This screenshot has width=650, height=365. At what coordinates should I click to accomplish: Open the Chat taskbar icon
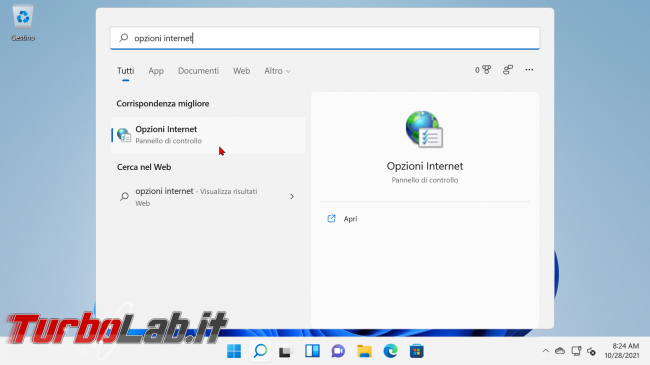tap(338, 351)
